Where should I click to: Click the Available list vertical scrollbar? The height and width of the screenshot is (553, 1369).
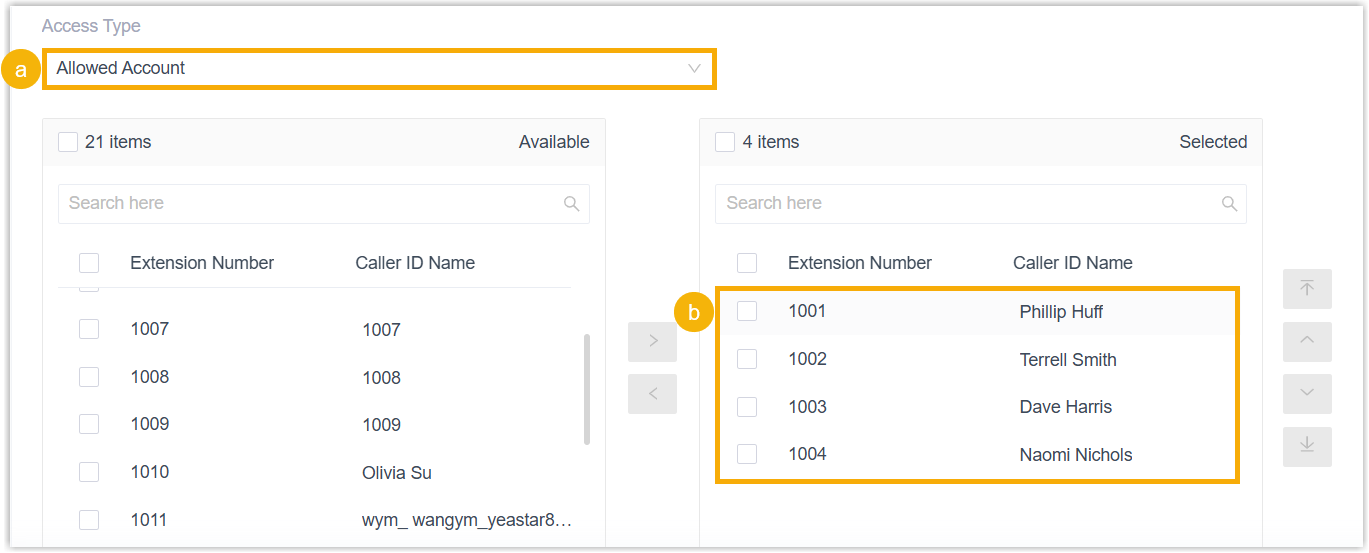coord(586,388)
